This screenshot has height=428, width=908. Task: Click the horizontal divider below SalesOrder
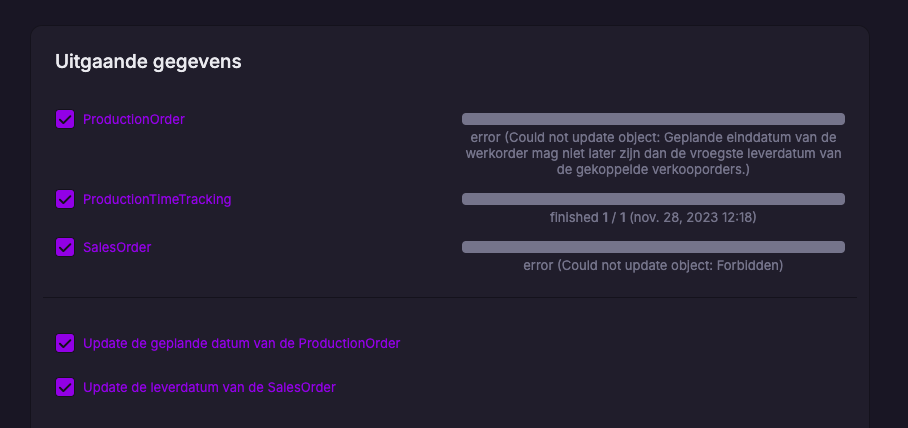coord(449,297)
